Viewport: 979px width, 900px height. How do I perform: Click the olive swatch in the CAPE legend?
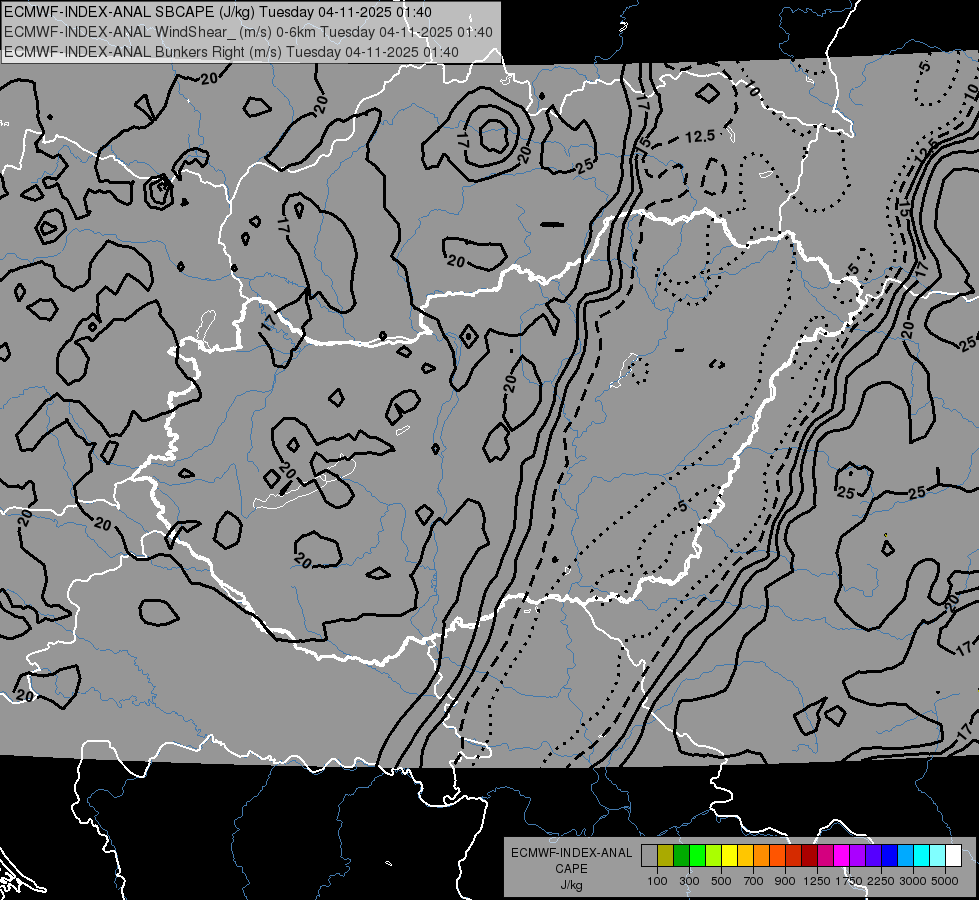tap(666, 855)
